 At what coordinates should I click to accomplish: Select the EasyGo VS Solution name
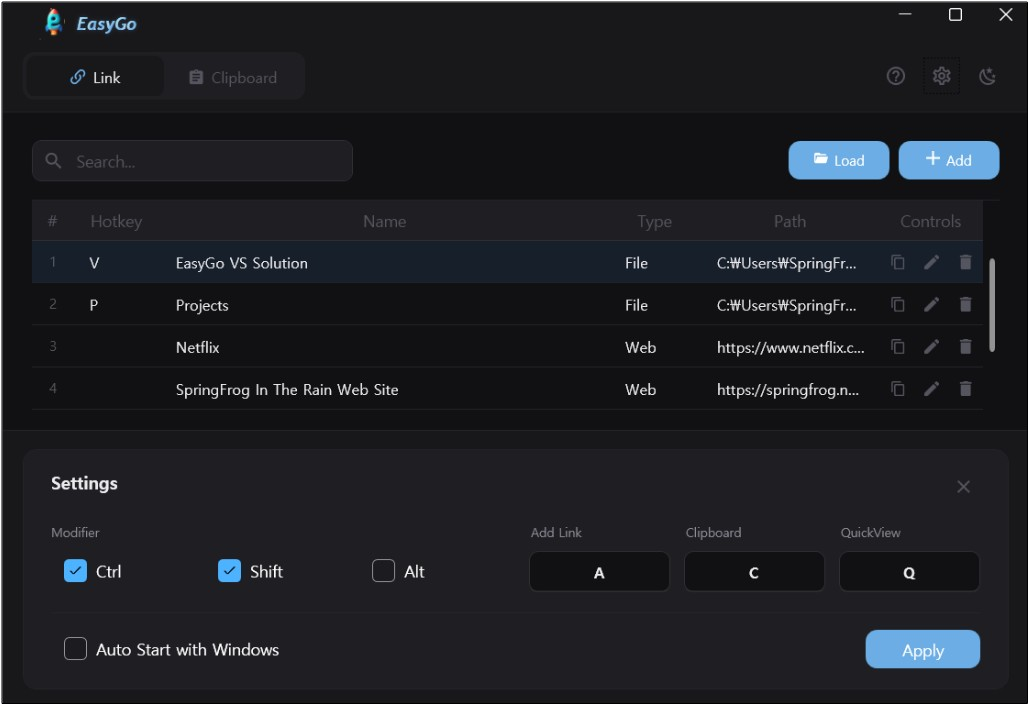coord(242,263)
